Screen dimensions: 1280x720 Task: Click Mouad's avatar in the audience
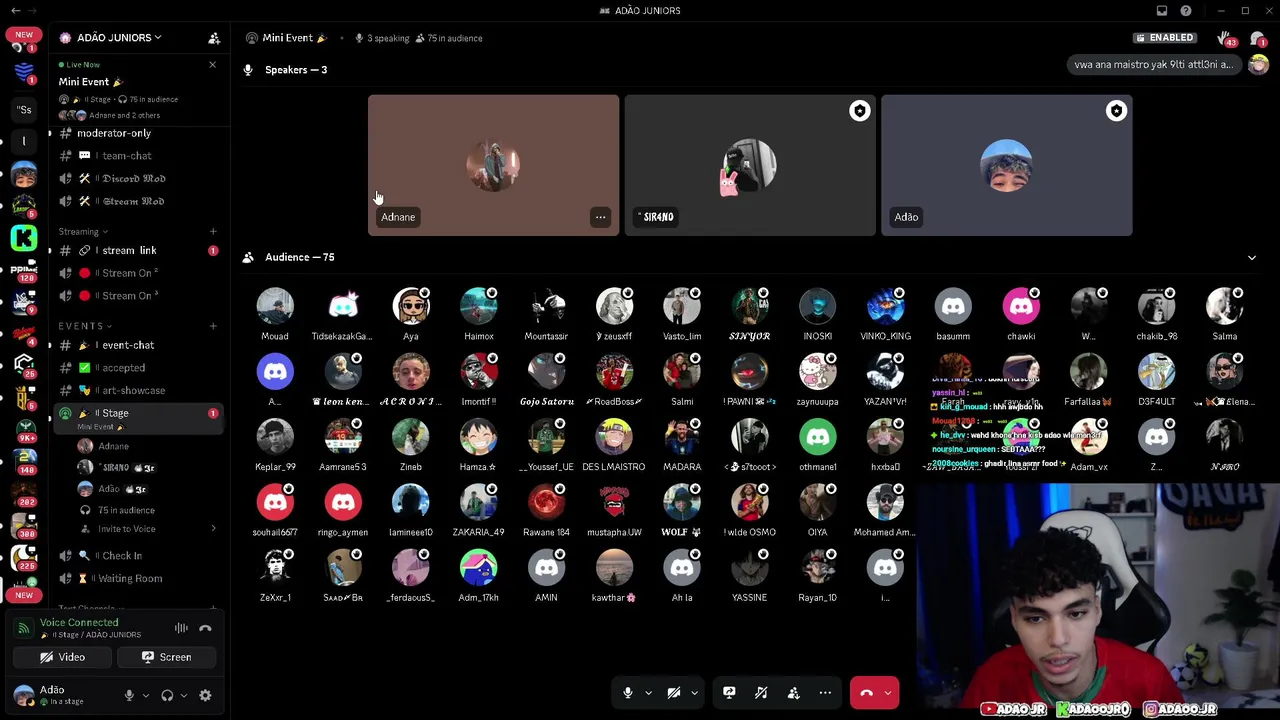coord(275,307)
